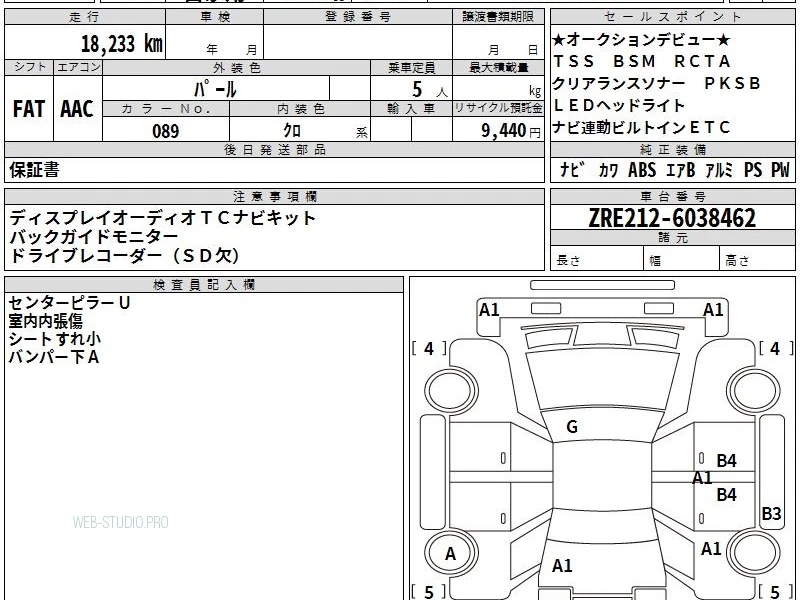
Task: Click the color number 089
Action: coord(165,131)
